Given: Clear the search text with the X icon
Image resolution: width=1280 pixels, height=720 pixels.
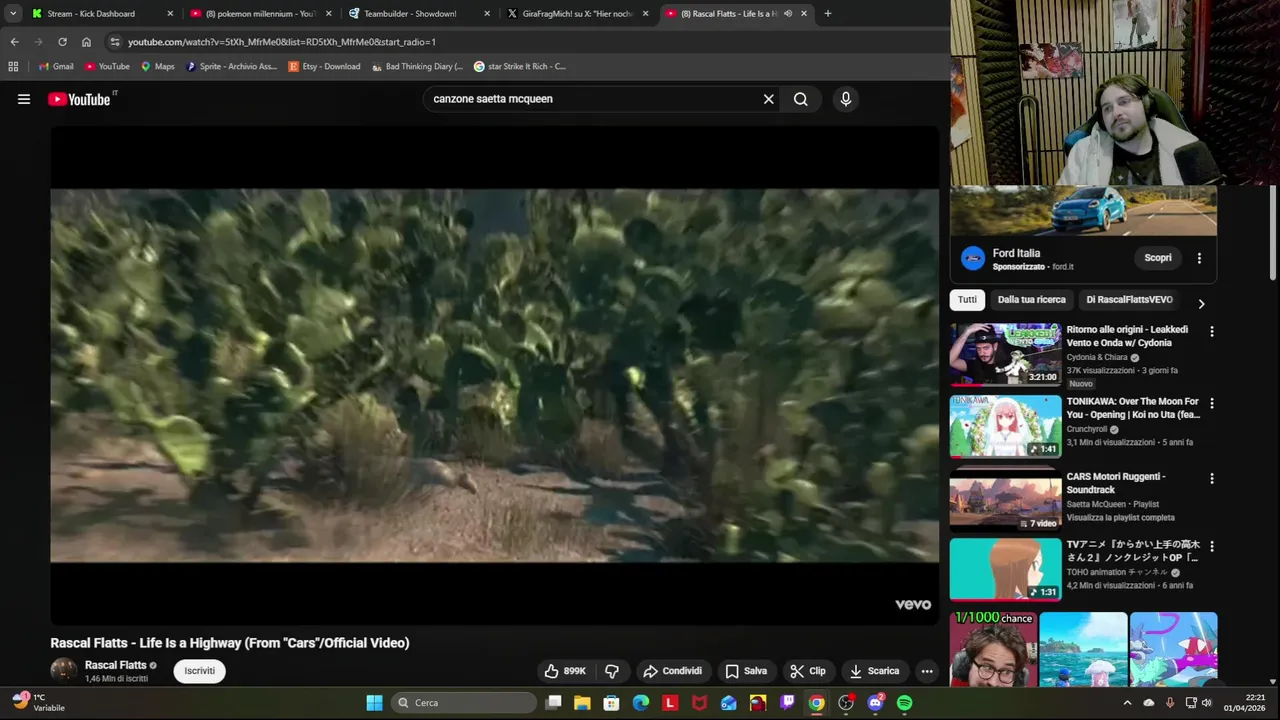Looking at the screenshot, I should tap(769, 99).
